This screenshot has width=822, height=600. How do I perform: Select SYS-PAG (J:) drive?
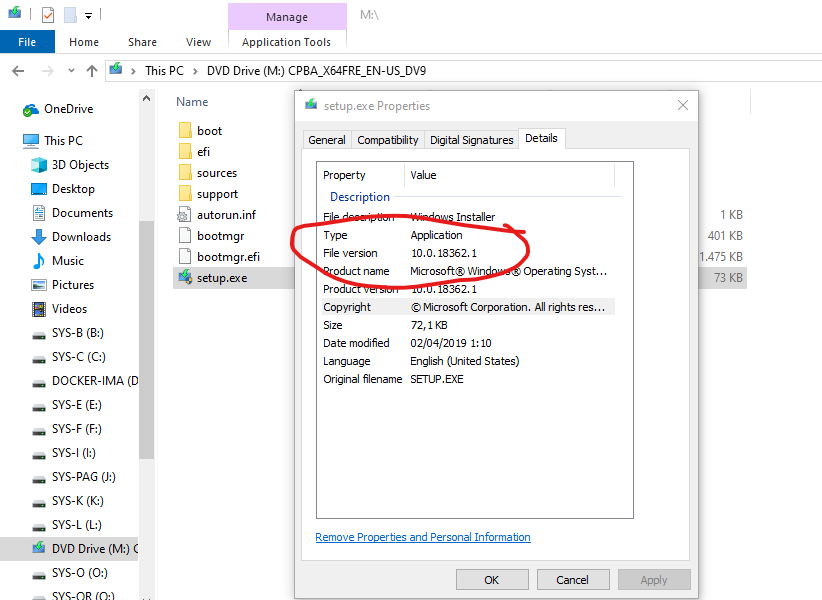(x=83, y=477)
